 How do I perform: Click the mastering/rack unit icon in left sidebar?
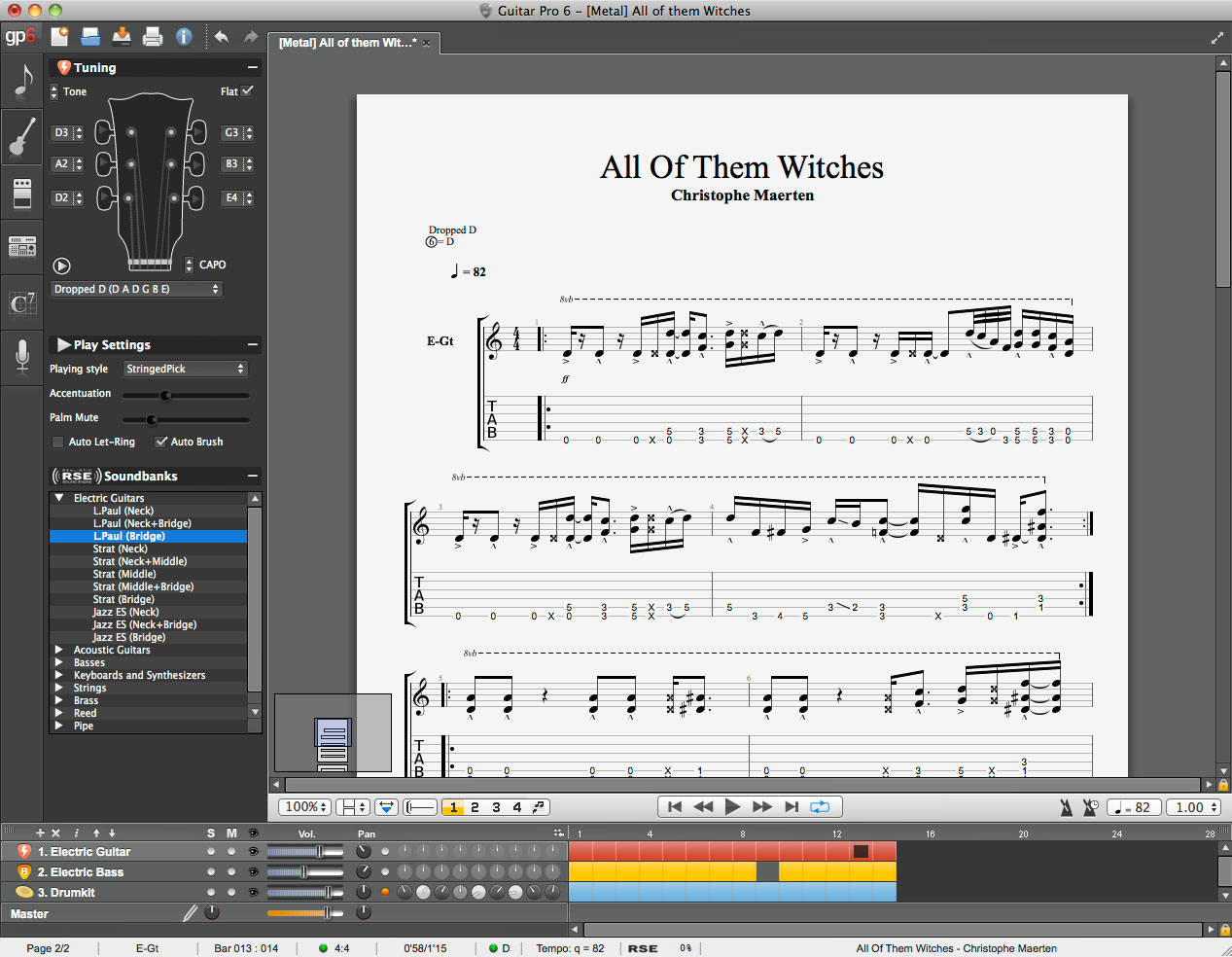tap(21, 246)
